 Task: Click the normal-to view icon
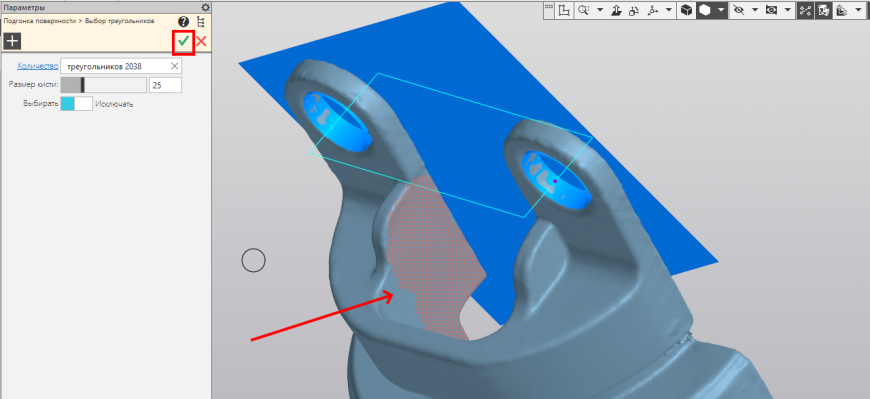(616, 10)
